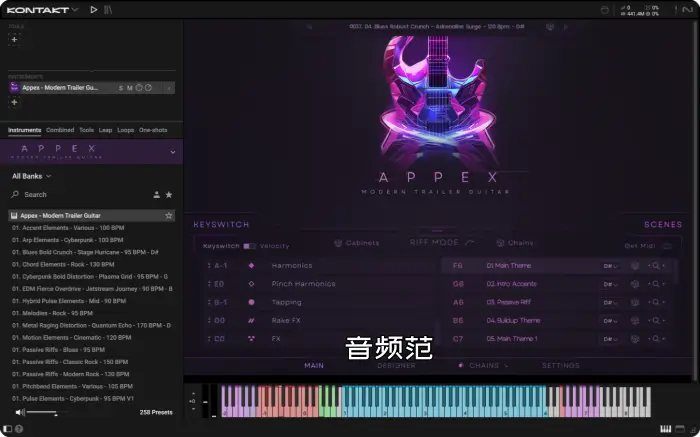The image size is (700, 437).
Task: Click the diamond icon on the Harmonics row
Action: point(251,266)
